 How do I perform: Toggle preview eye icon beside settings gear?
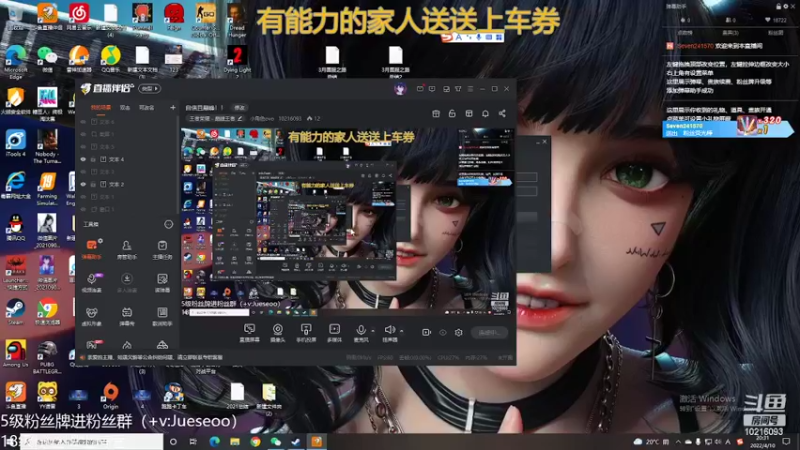point(442,333)
